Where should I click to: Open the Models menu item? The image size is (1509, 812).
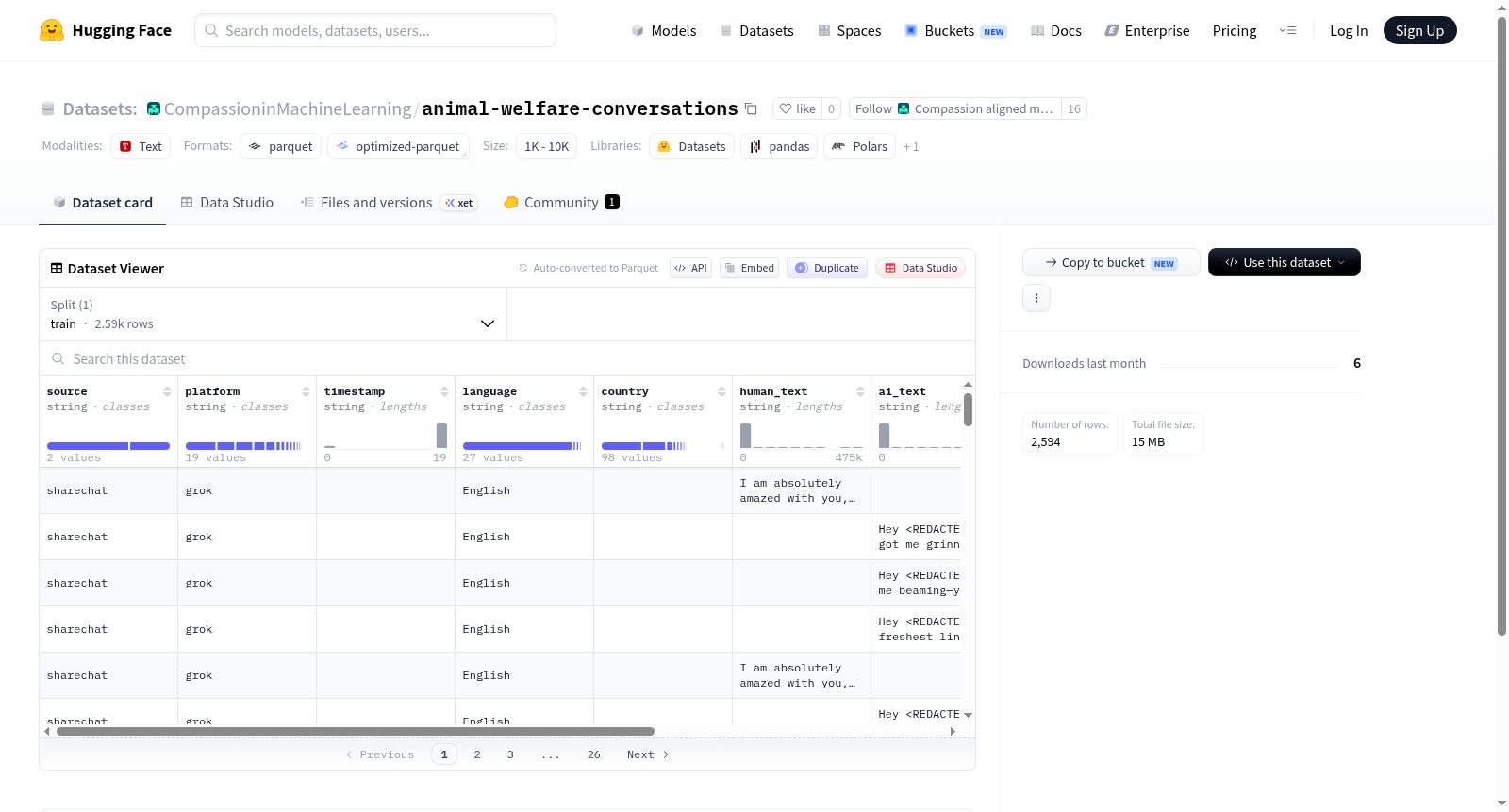[x=664, y=30]
